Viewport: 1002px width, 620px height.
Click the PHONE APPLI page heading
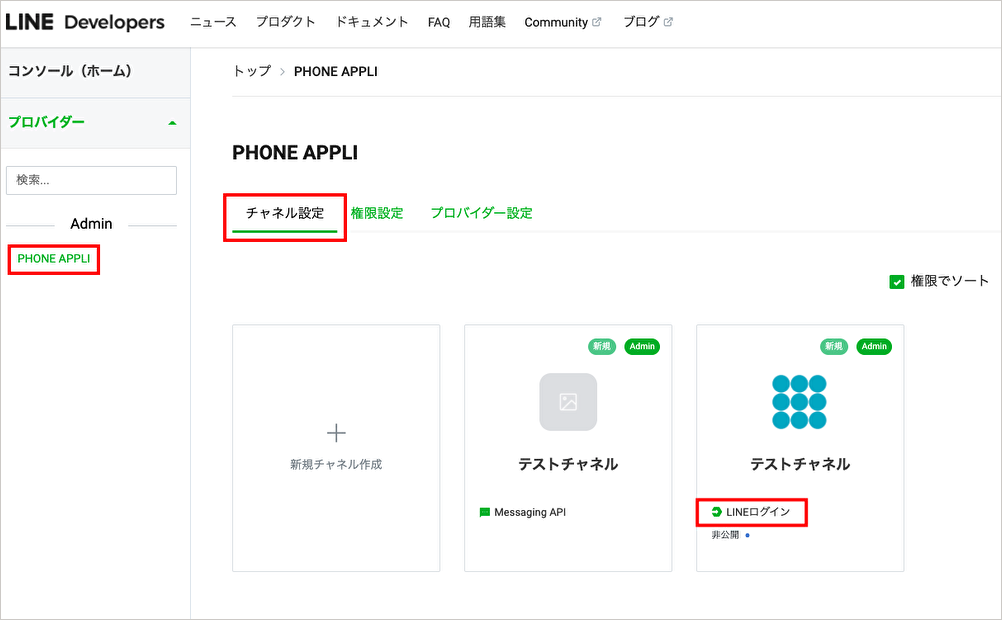click(295, 153)
